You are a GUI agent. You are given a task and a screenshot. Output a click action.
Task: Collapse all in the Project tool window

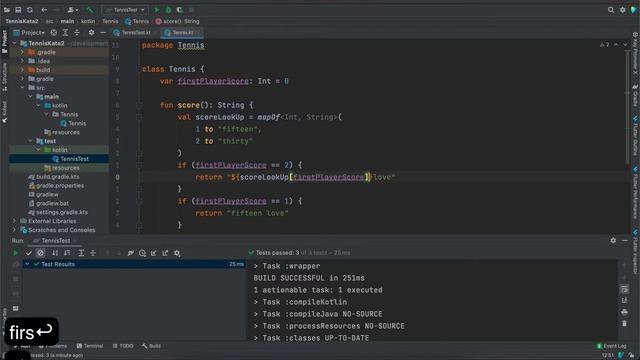(77, 32)
